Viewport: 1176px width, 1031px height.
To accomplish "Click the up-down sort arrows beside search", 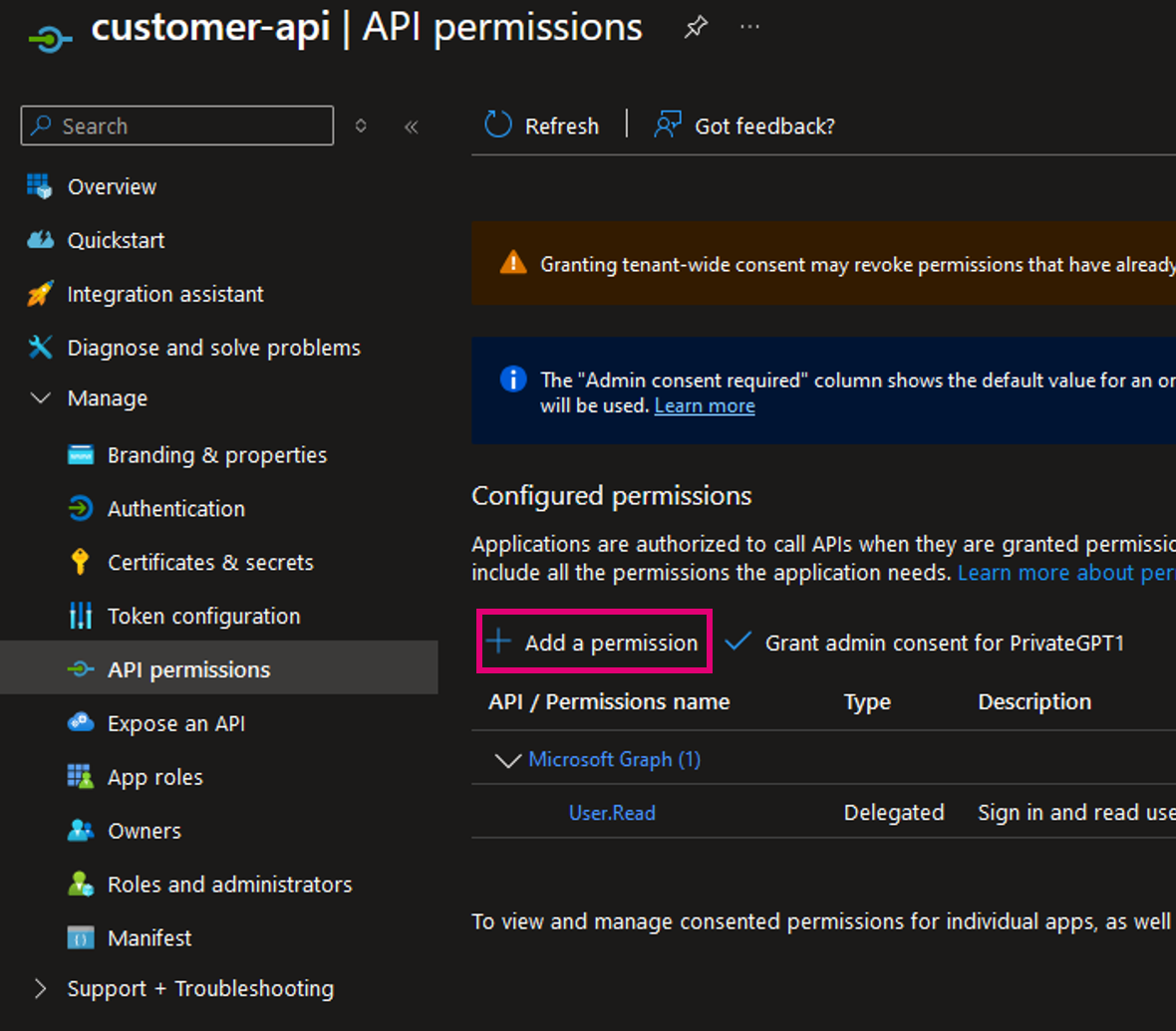I will pyautogui.click(x=361, y=127).
